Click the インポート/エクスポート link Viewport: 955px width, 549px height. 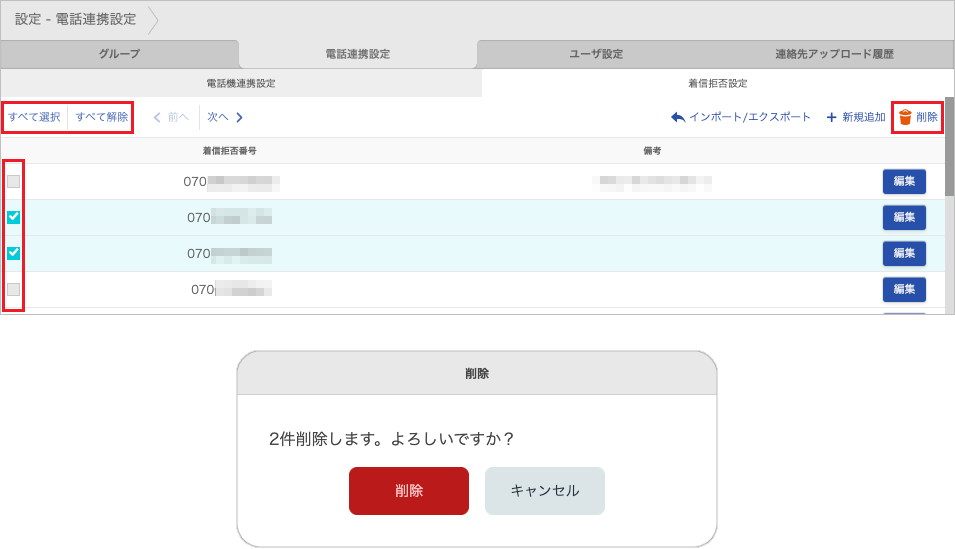(x=750, y=117)
